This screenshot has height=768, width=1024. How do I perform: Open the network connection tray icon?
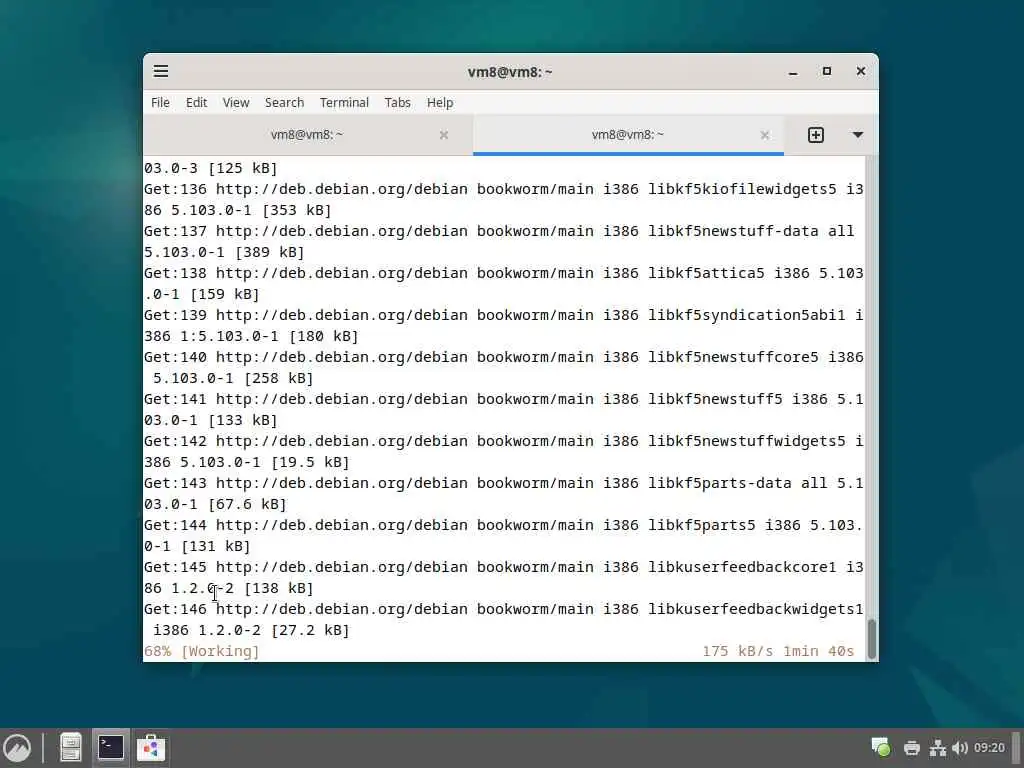[938, 748]
